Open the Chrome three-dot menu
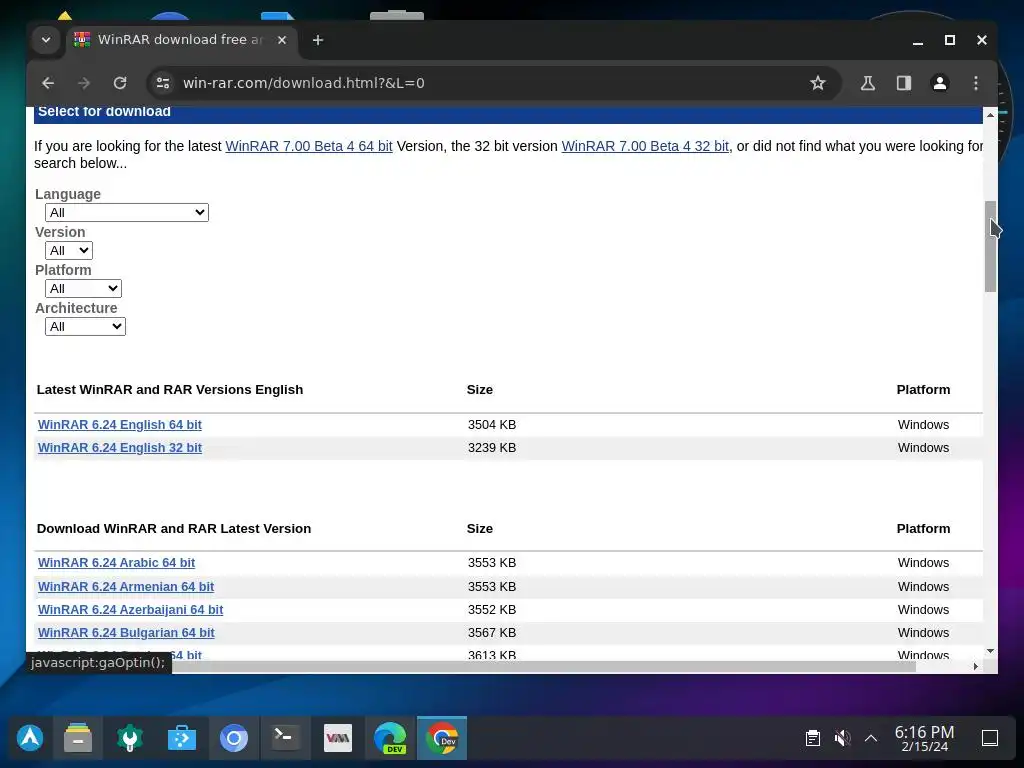The width and height of the screenshot is (1024, 768). pos(976,83)
